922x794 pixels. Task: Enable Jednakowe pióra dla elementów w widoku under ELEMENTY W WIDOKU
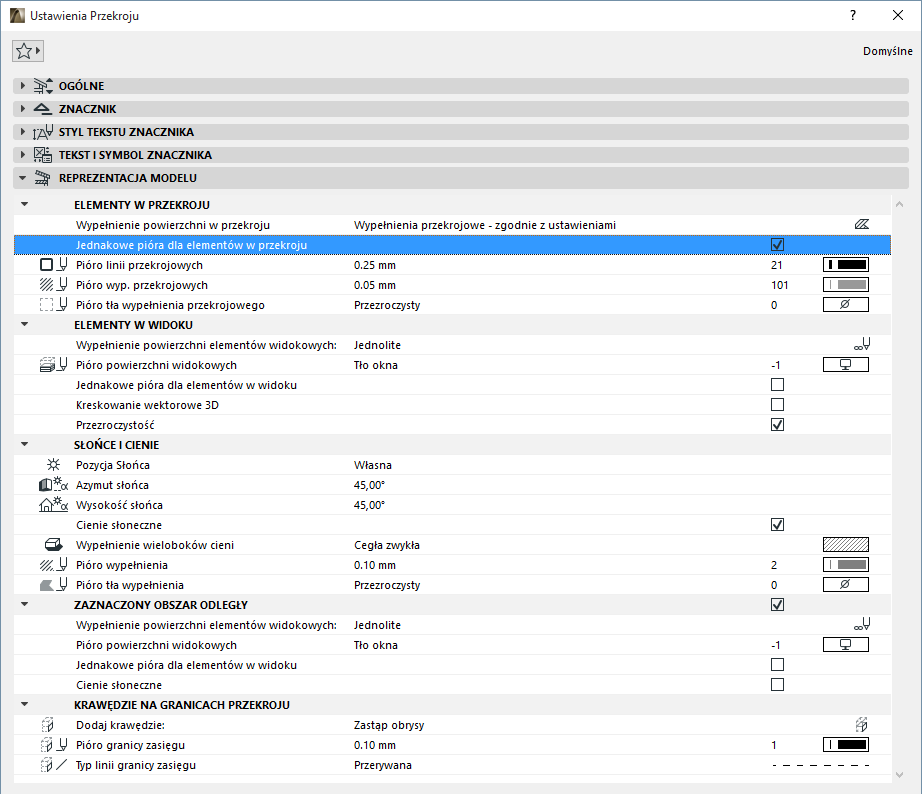(x=777, y=385)
